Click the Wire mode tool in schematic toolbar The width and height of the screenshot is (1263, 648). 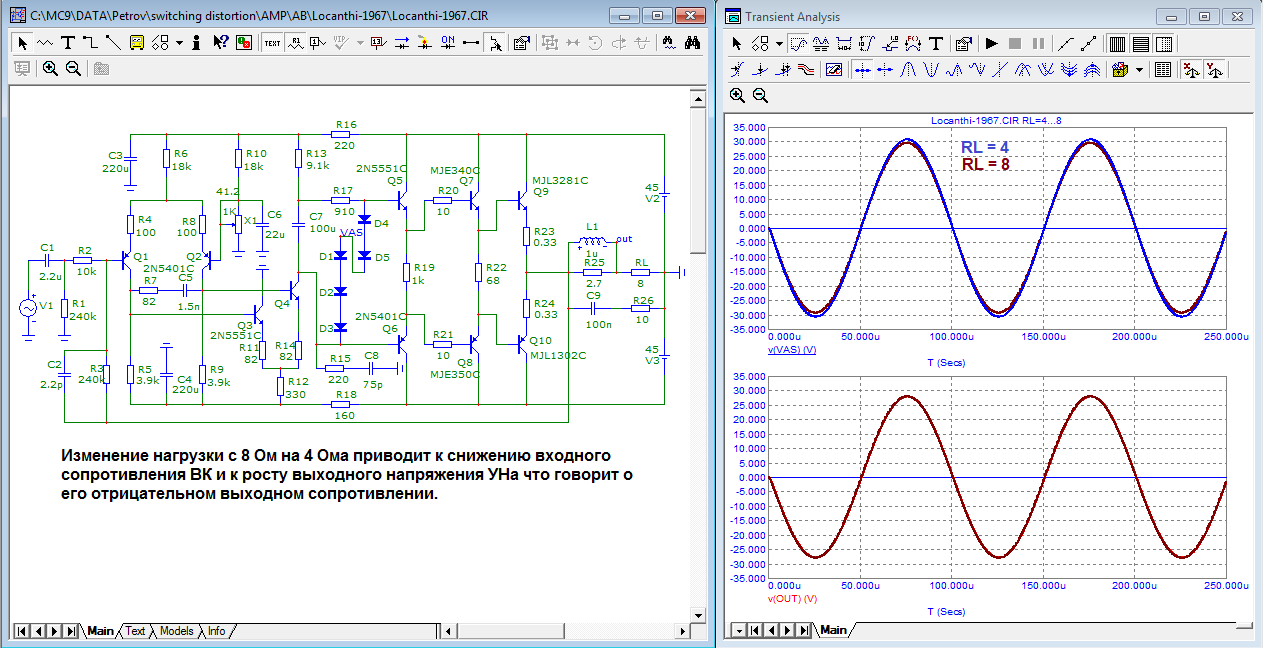(x=89, y=43)
